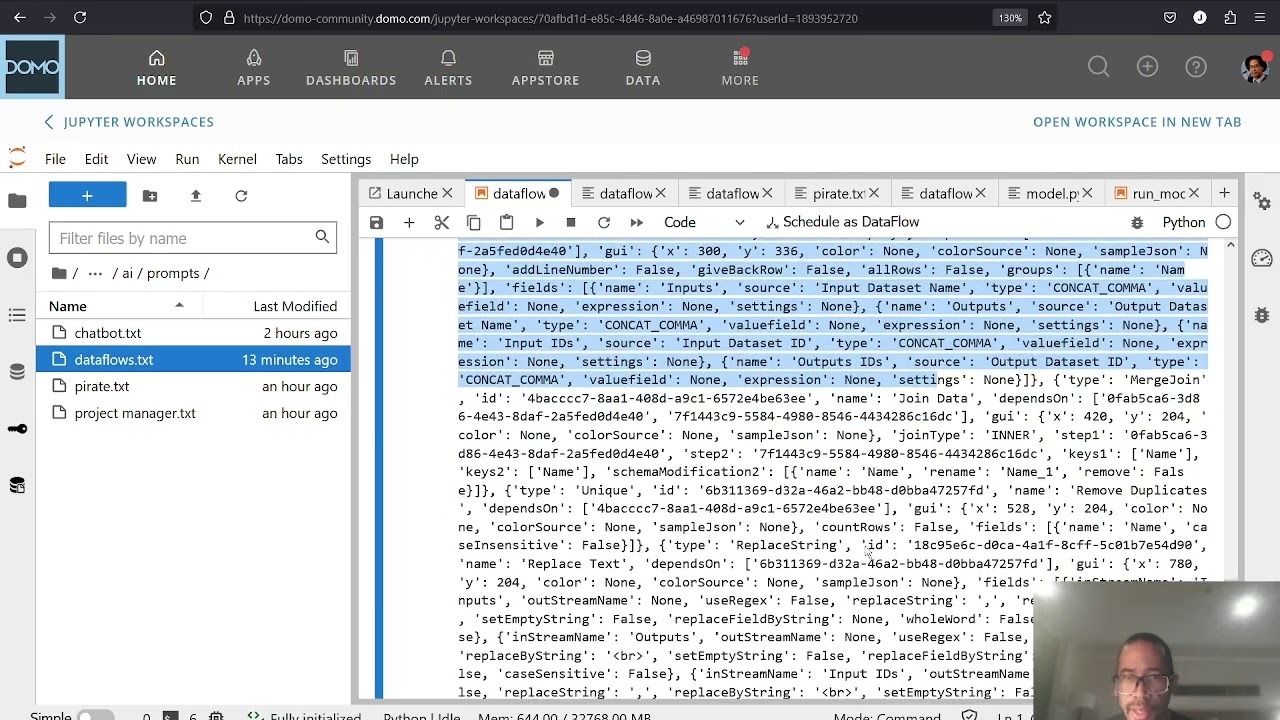Viewport: 1280px width, 720px height.
Task: Insert a cell below
Action: pyautogui.click(x=409, y=223)
